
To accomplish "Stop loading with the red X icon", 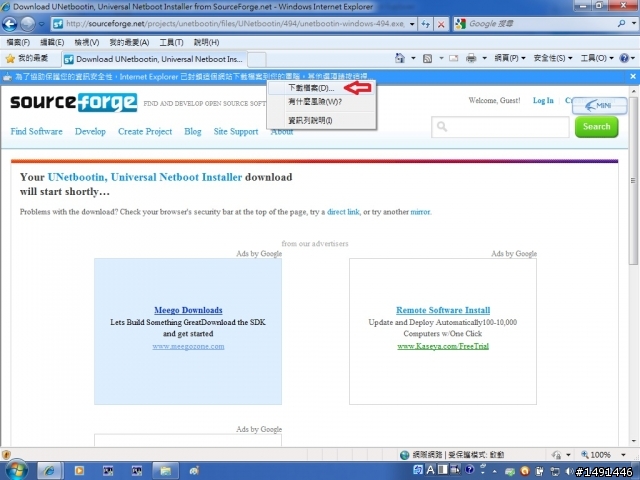I will [441, 24].
